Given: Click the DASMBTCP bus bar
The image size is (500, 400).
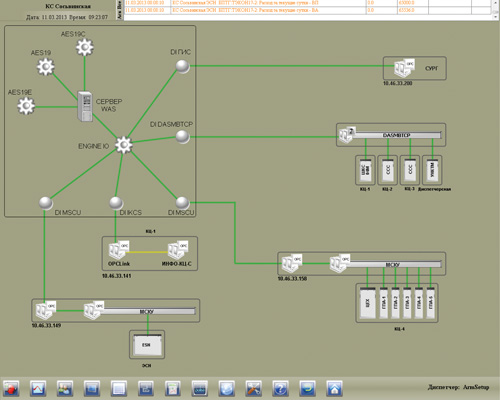Looking at the screenshot, I should tap(397, 135).
